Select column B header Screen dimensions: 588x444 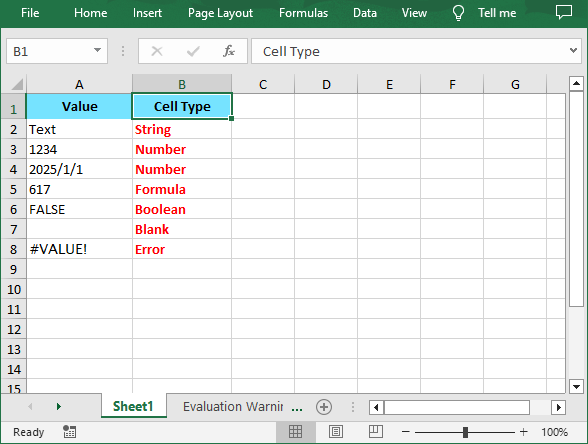(x=182, y=84)
